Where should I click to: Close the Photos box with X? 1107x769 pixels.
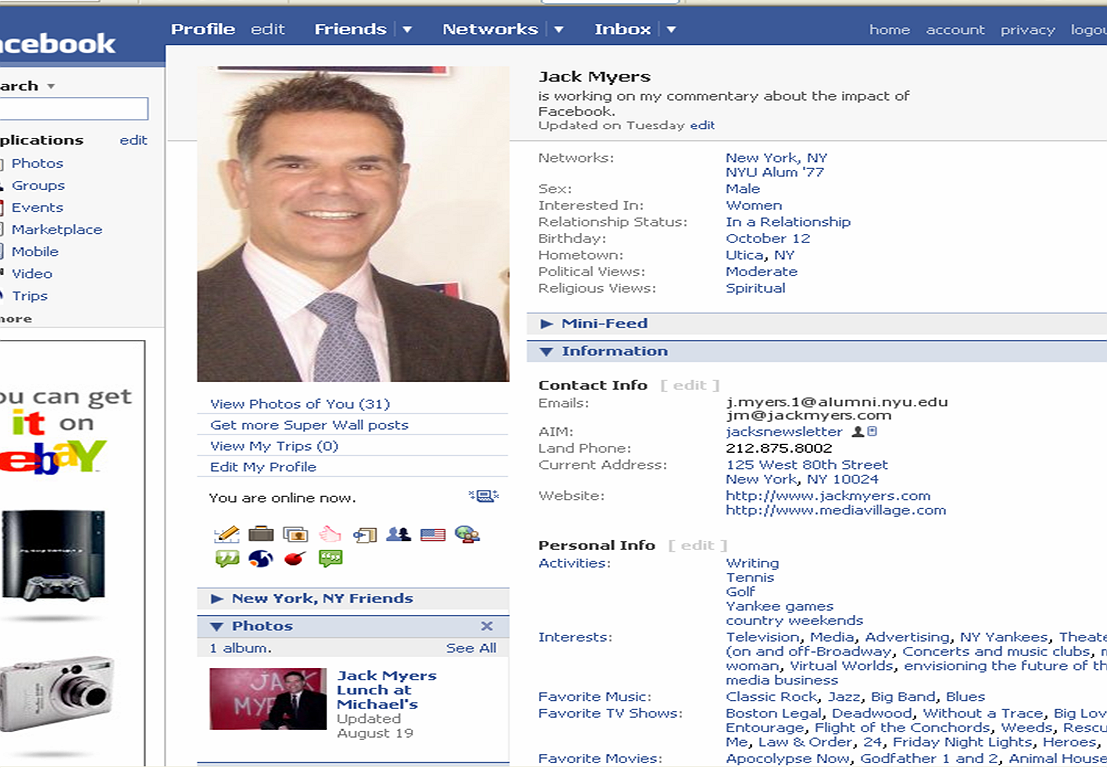487,626
